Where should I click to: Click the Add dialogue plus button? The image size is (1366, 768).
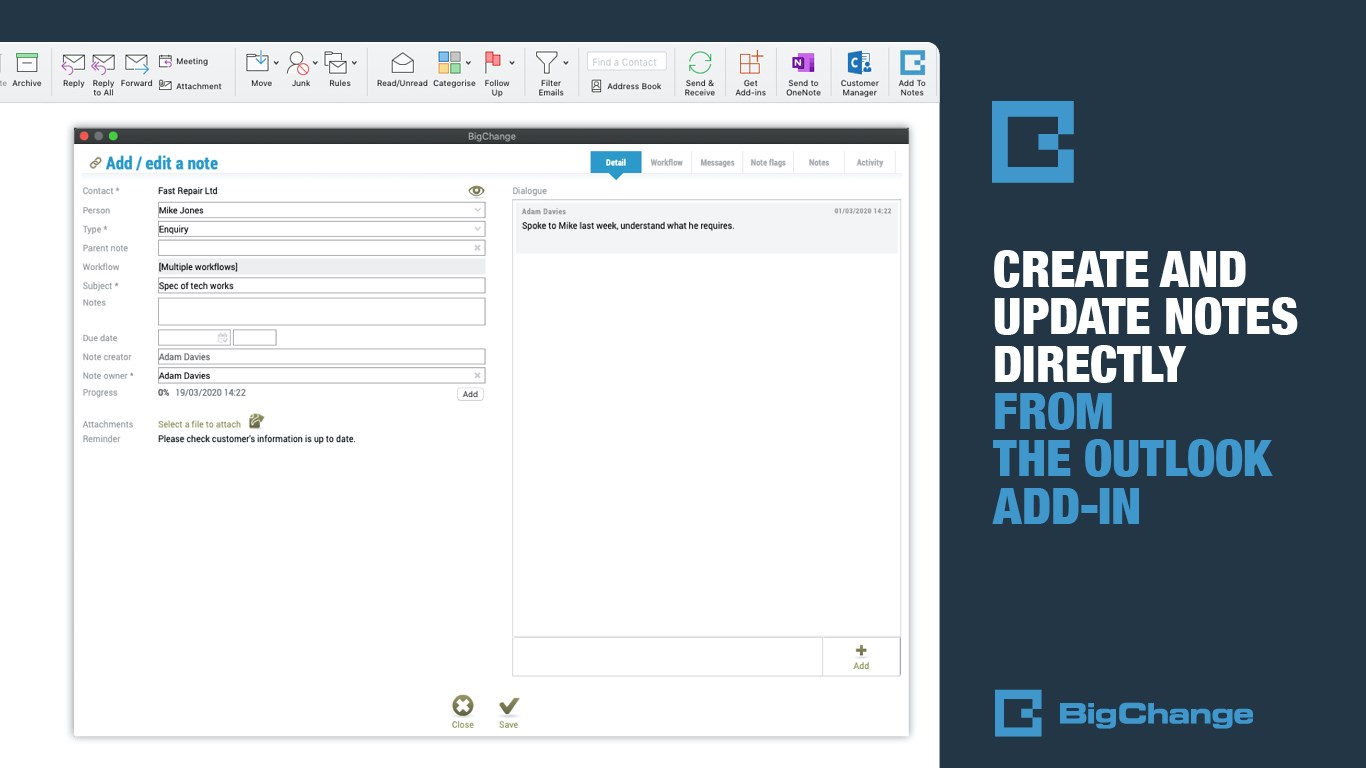861,656
